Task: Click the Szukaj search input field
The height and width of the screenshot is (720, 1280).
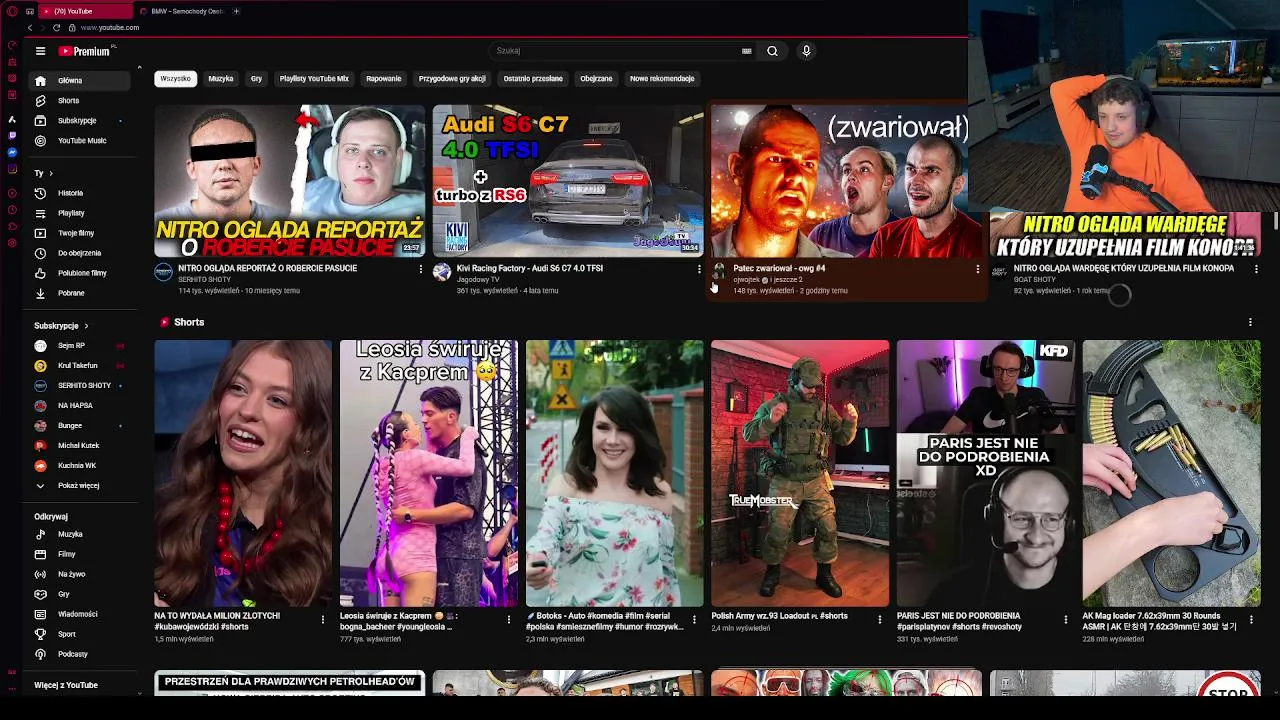Action: 612,51
